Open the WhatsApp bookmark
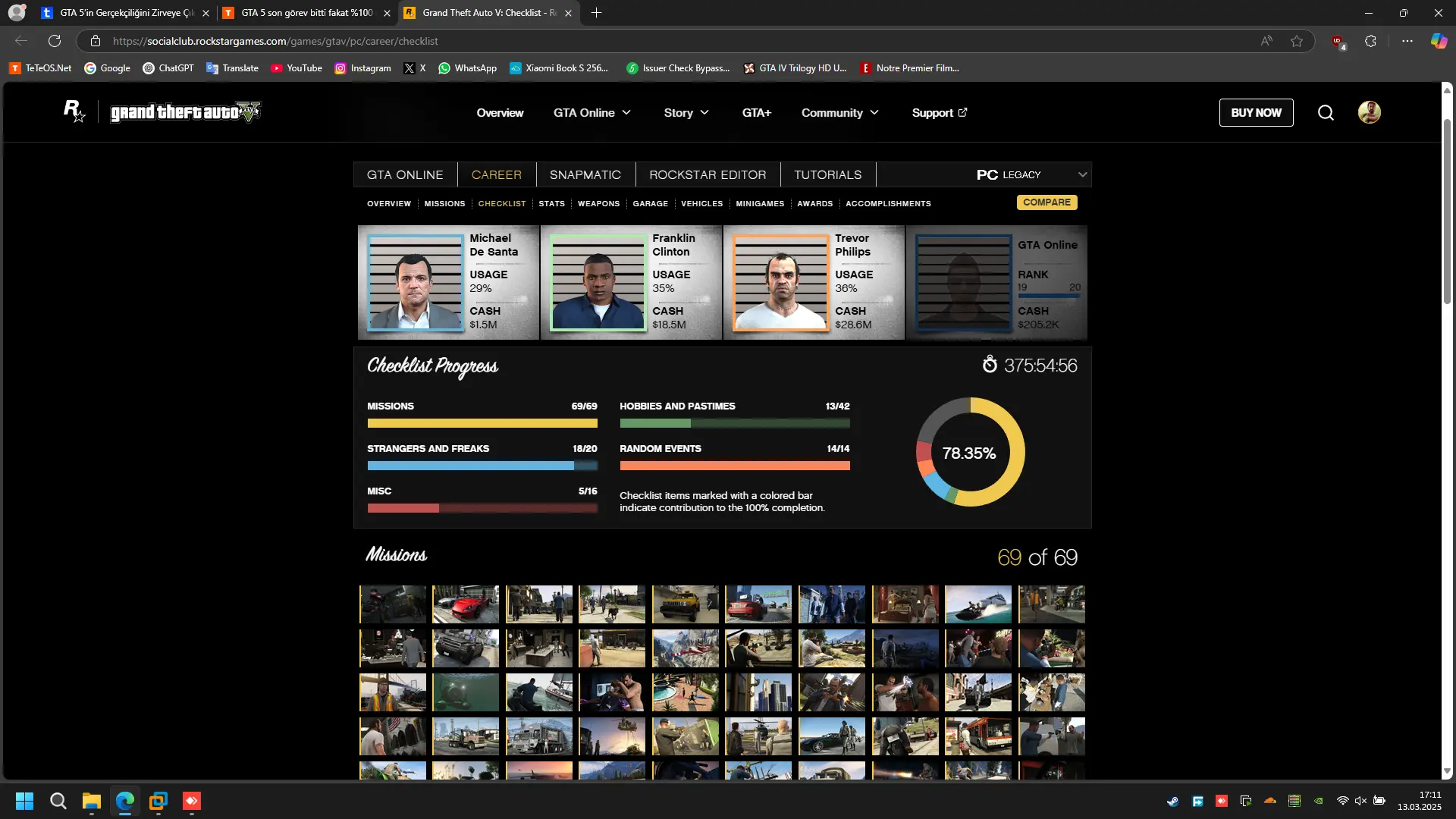Screen dimensions: 1456x819 (468, 68)
